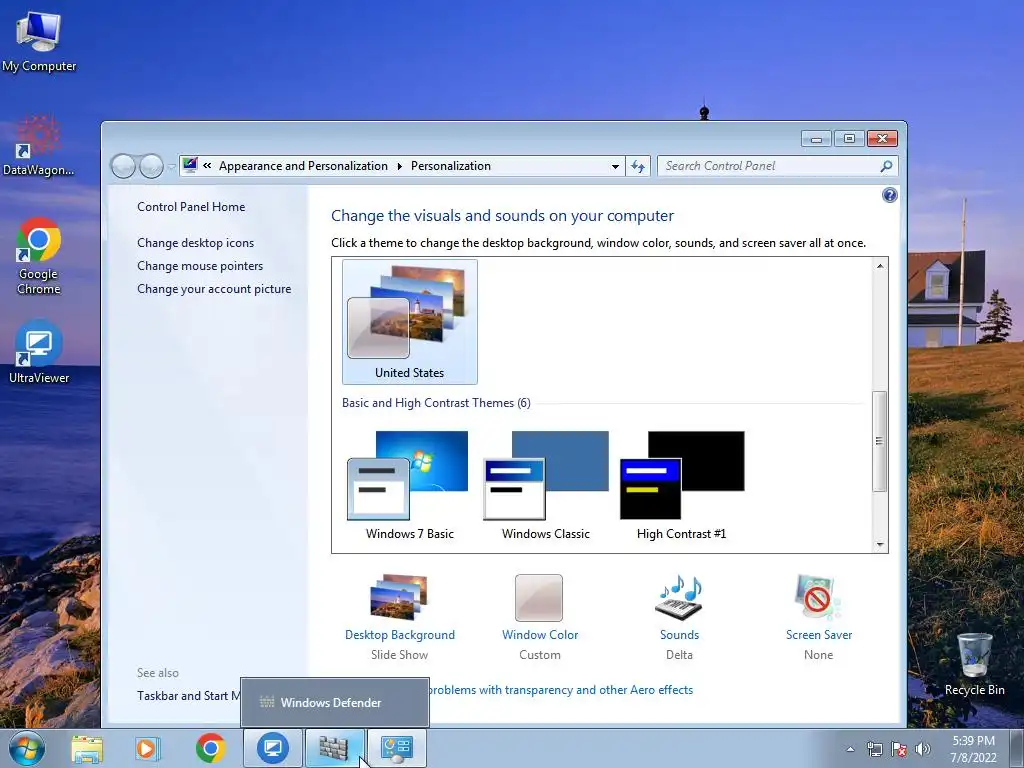Click the Windows Defender taskbar button

[x=334, y=748]
